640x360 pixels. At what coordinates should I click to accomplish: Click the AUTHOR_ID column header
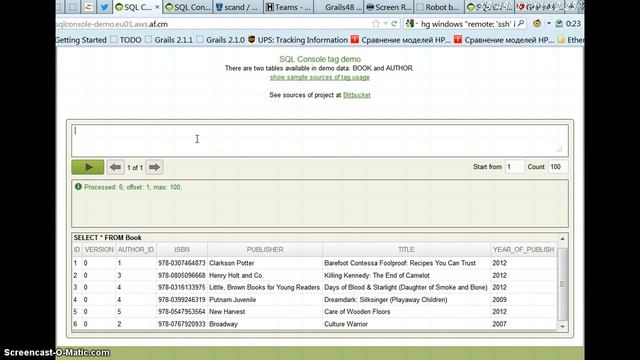(x=136, y=249)
